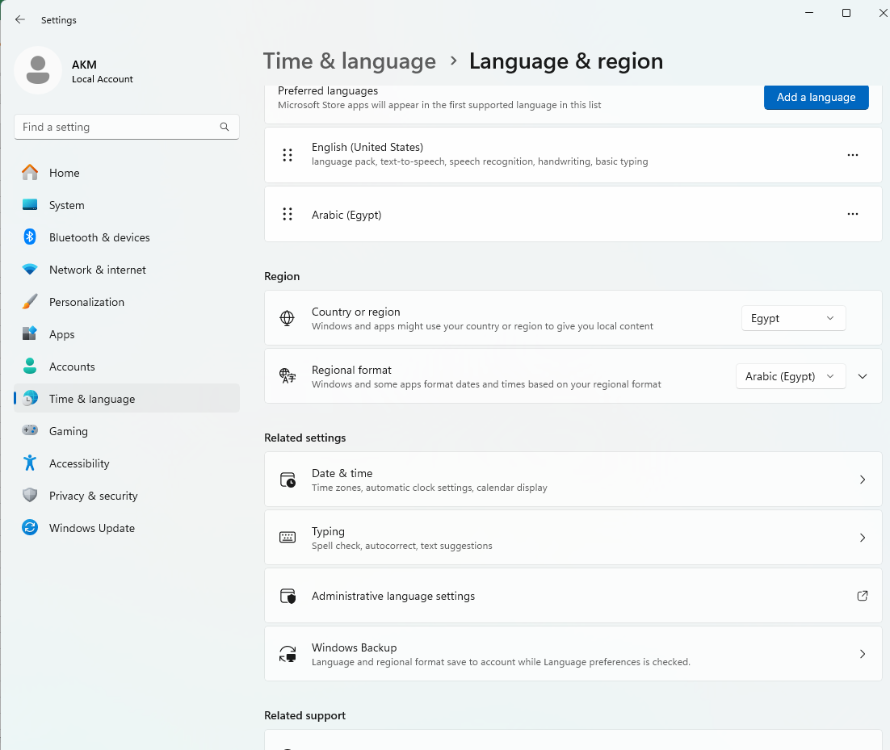This screenshot has height=750, width=890.
Task: Click the Windows Backup sync icon
Action: pos(287,654)
